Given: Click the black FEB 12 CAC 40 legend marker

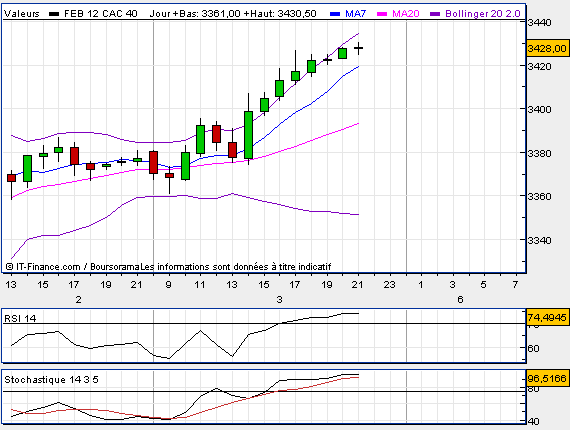Looking at the screenshot, I should pyautogui.click(x=54, y=14).
